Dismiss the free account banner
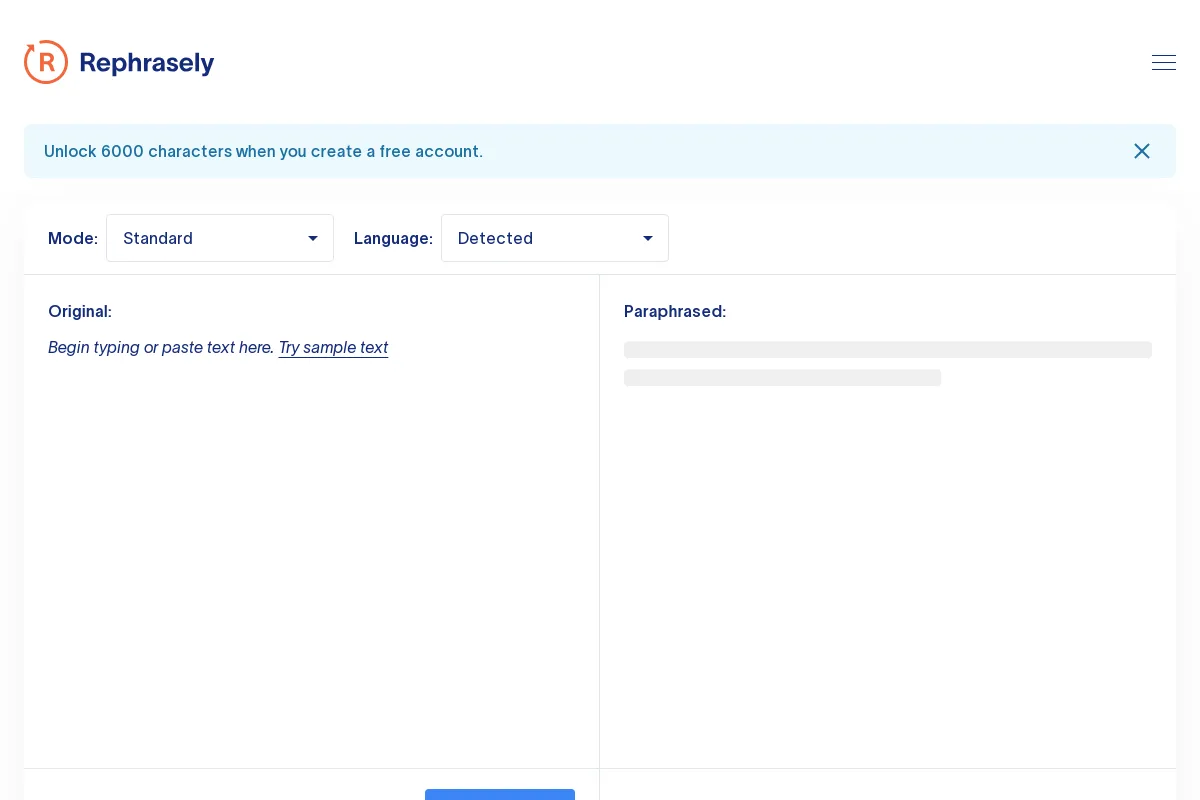The image size is (1200, 800). point(1141,151)
